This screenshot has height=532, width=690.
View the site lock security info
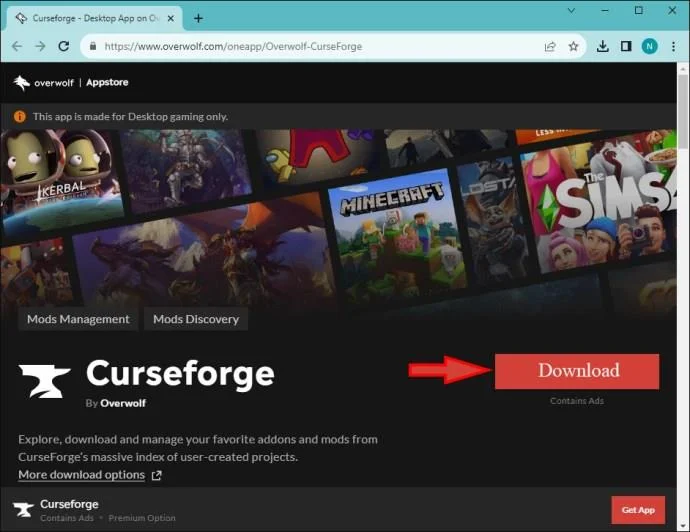[93, 46]
